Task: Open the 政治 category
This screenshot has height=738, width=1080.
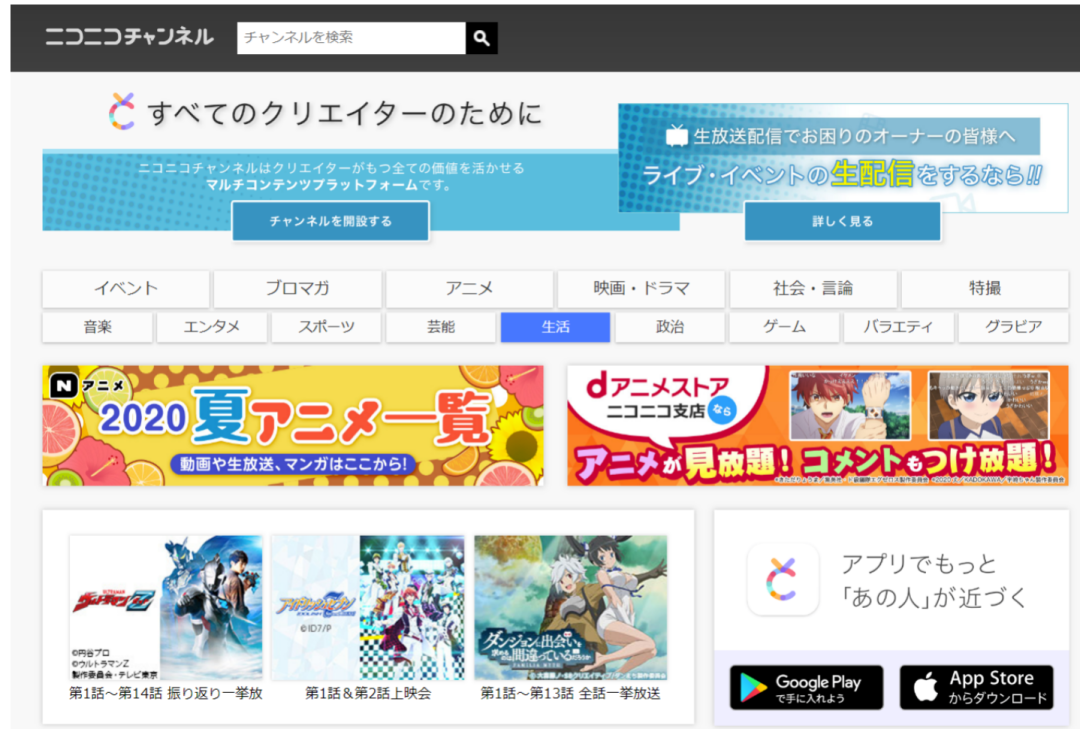Action: click(x=669, y=327)
